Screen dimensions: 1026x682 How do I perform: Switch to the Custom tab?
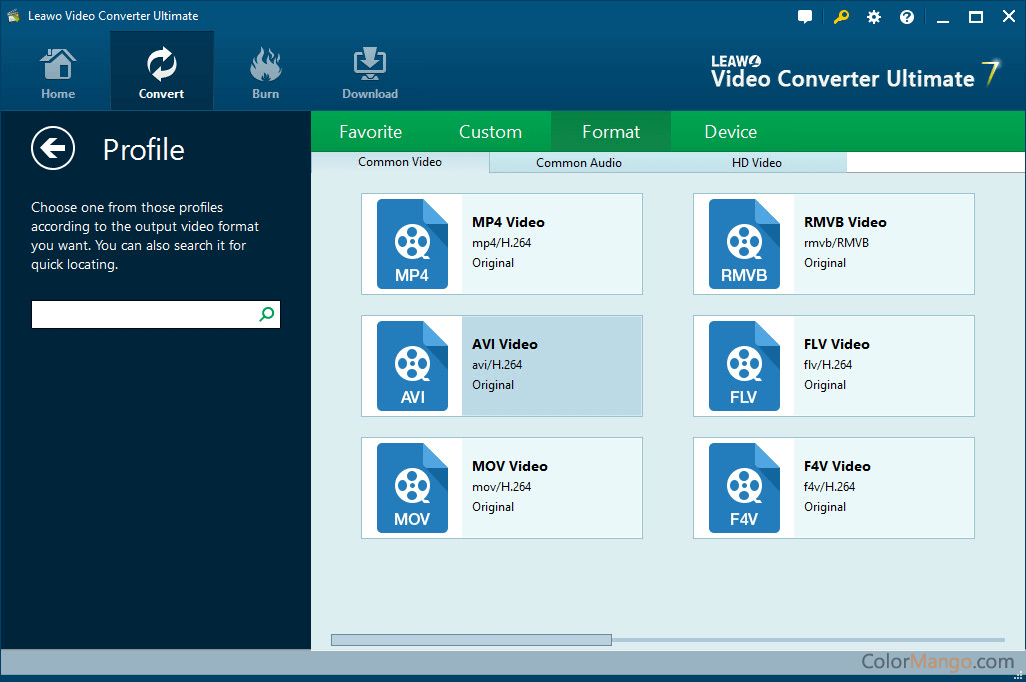coord(490,132)
